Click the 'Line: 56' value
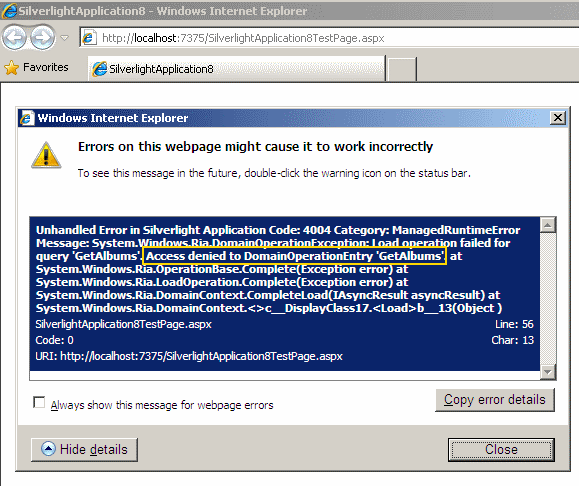The height and width of the screenshot is (486, 579). coord(514,324)
